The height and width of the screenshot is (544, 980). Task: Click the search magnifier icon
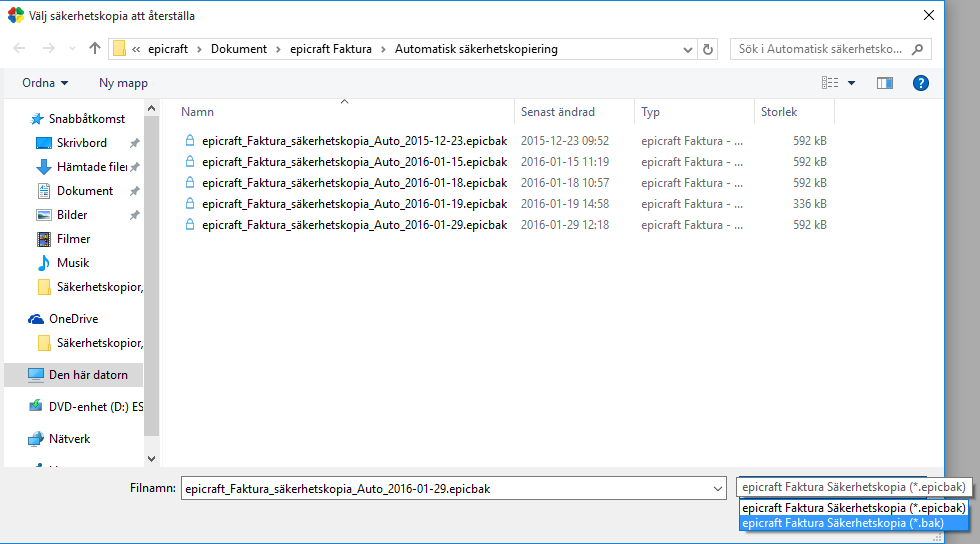918,49
